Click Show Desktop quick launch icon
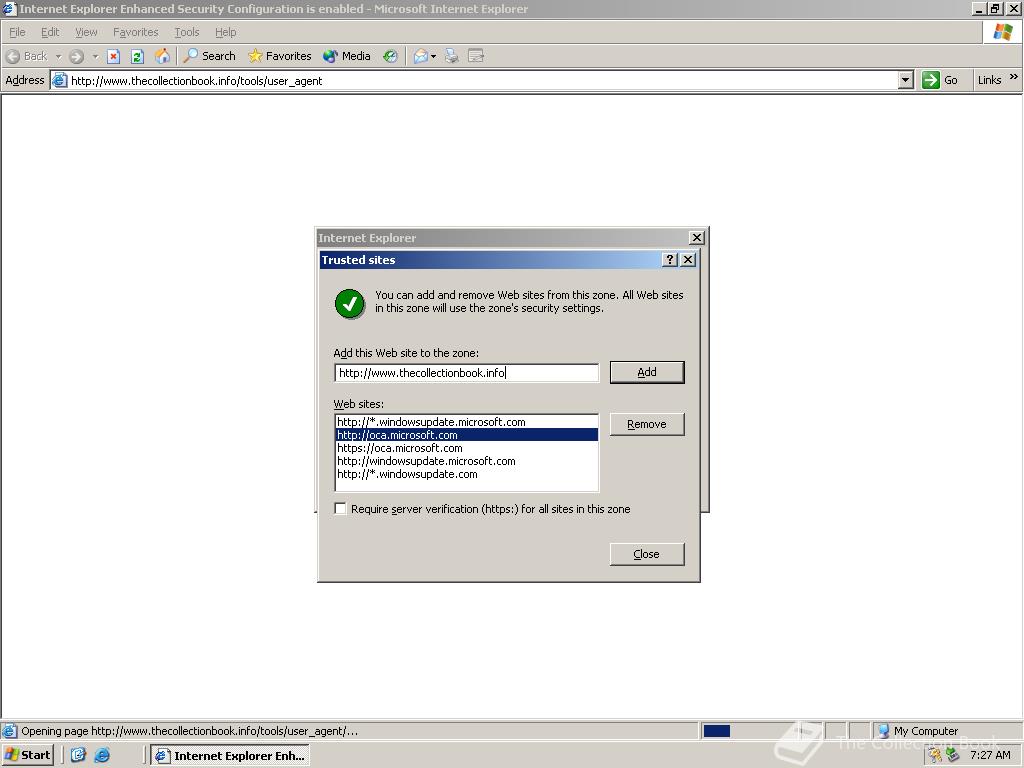This screenshot has width=1024, height=768. coord(78,755)
